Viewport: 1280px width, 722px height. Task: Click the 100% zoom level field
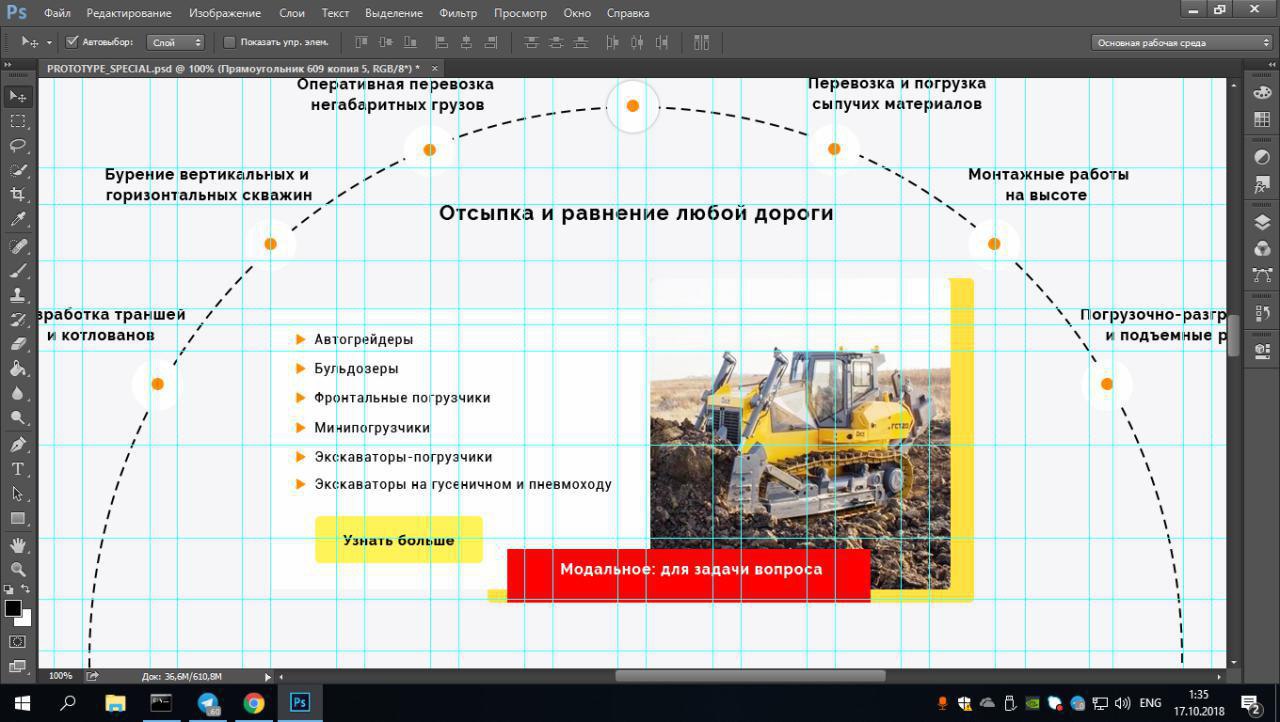[x=60, y=677]
